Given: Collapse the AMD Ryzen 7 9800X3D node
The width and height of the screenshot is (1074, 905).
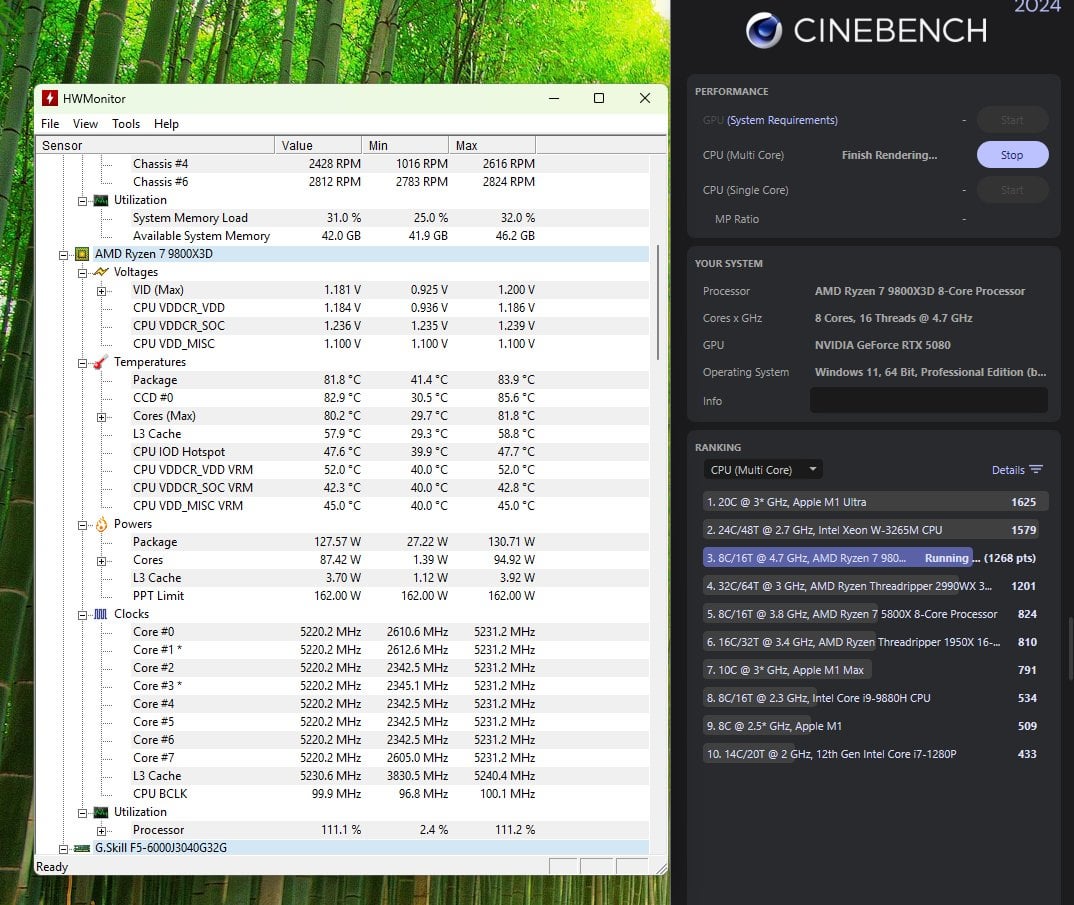Looking at the screenshot, I should (x=63, y=255).
